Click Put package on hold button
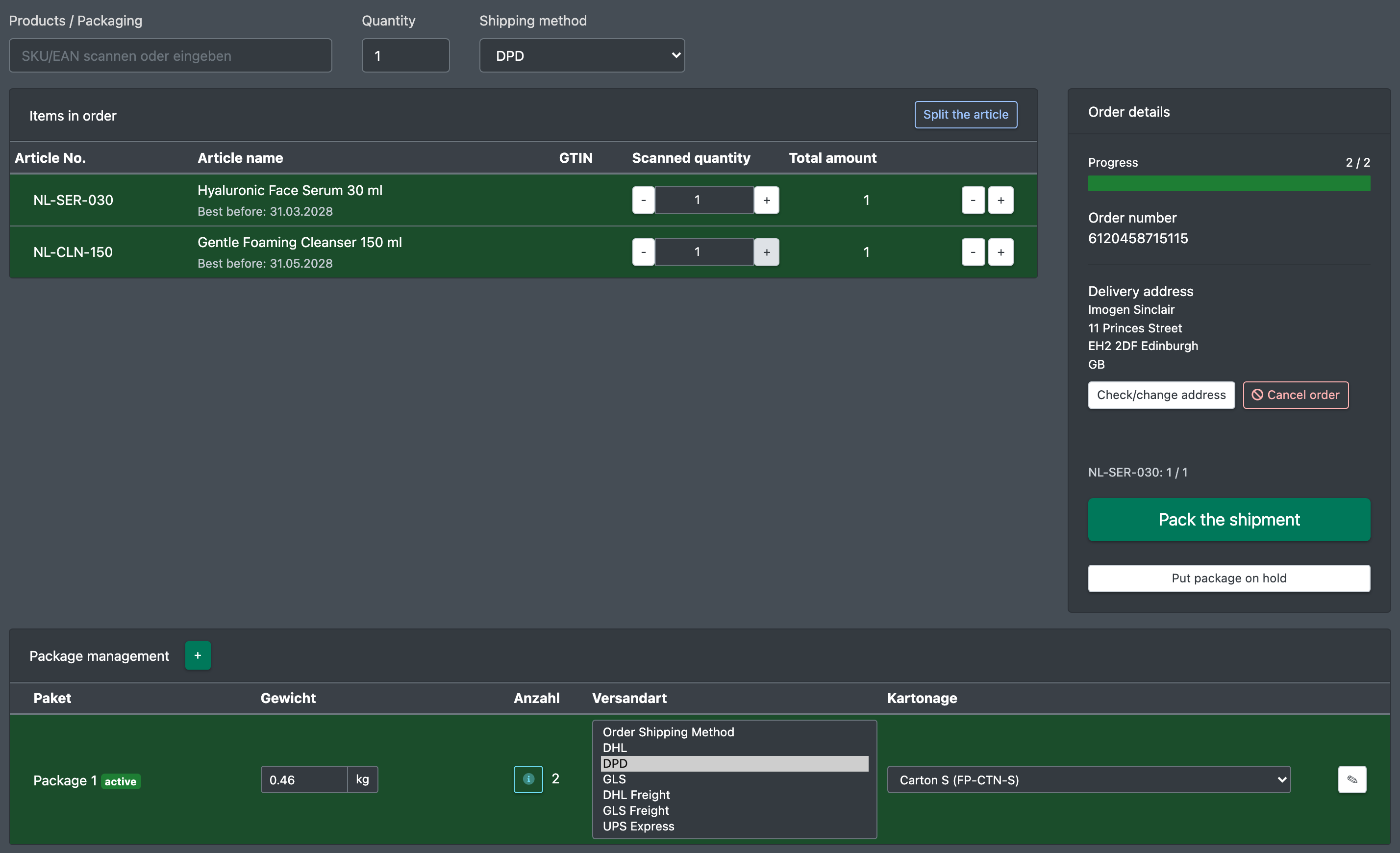 (x=1228, y=578)
